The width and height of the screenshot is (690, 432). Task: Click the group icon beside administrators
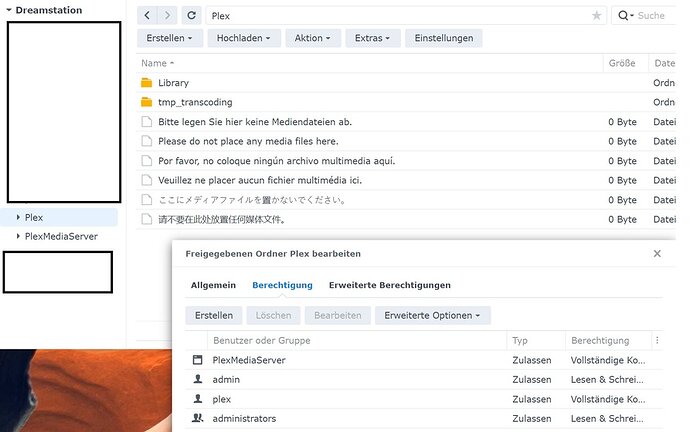point(198,418)
